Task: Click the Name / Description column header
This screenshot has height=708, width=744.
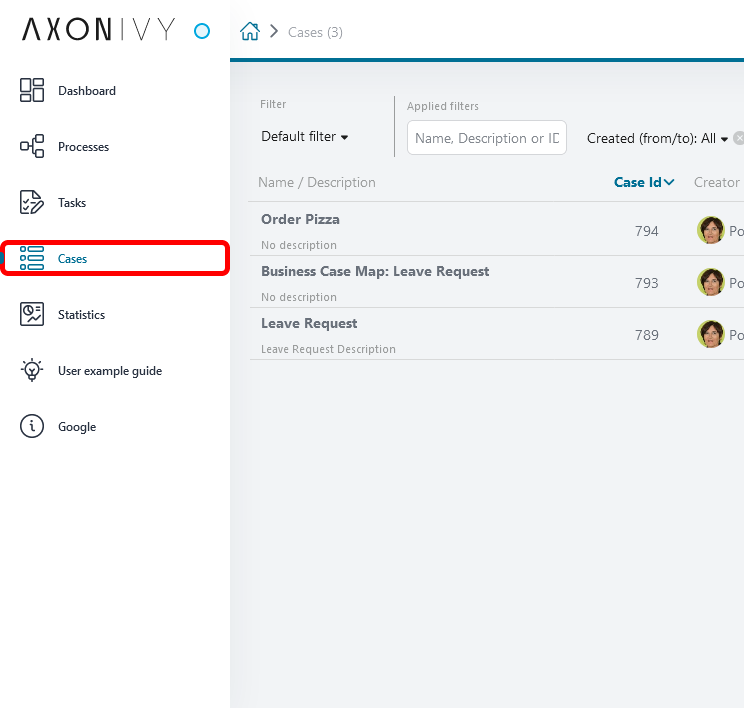Action: (x=316, y=182)
